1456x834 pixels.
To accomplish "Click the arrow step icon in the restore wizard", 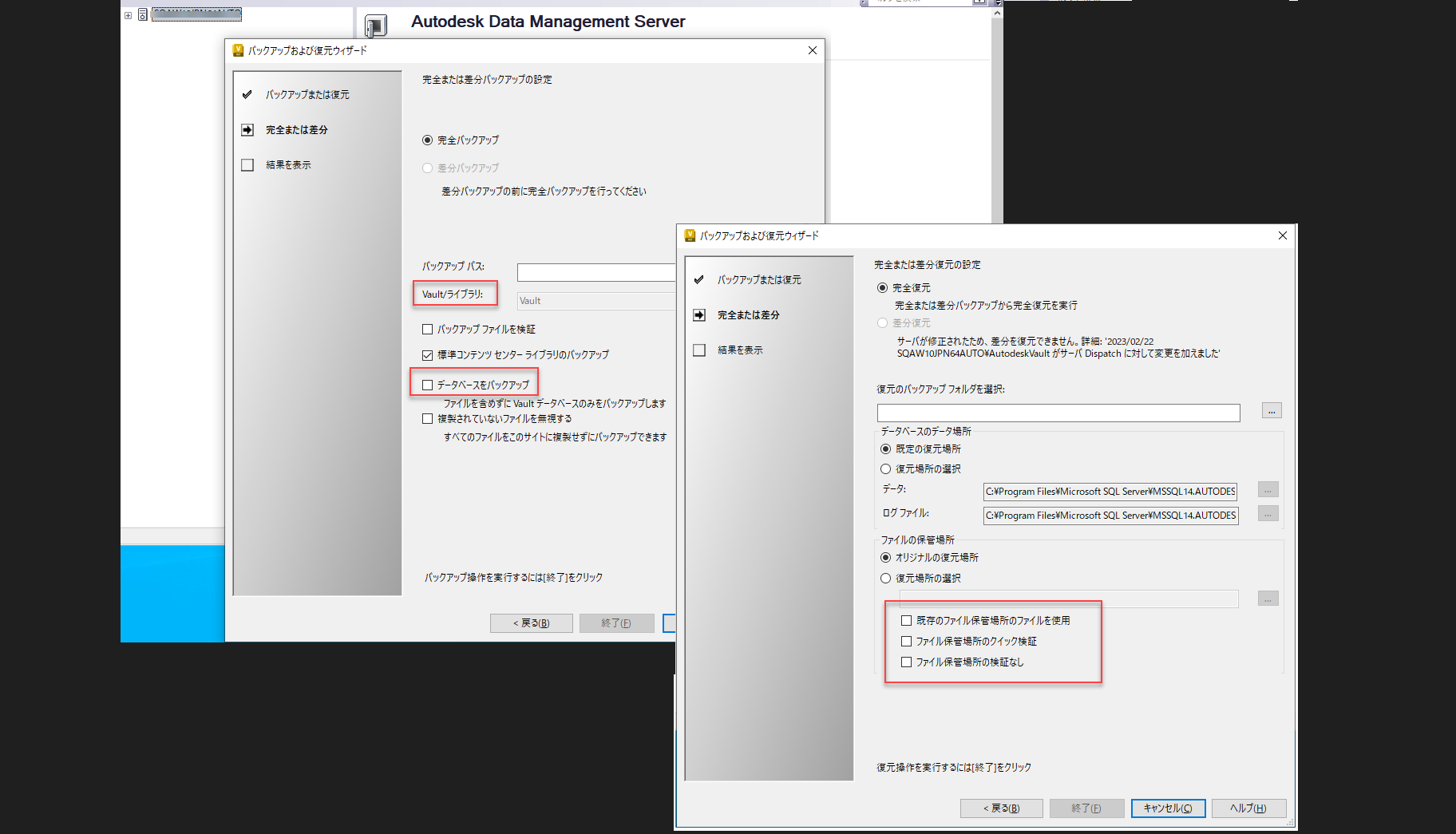I will (699, 314).
